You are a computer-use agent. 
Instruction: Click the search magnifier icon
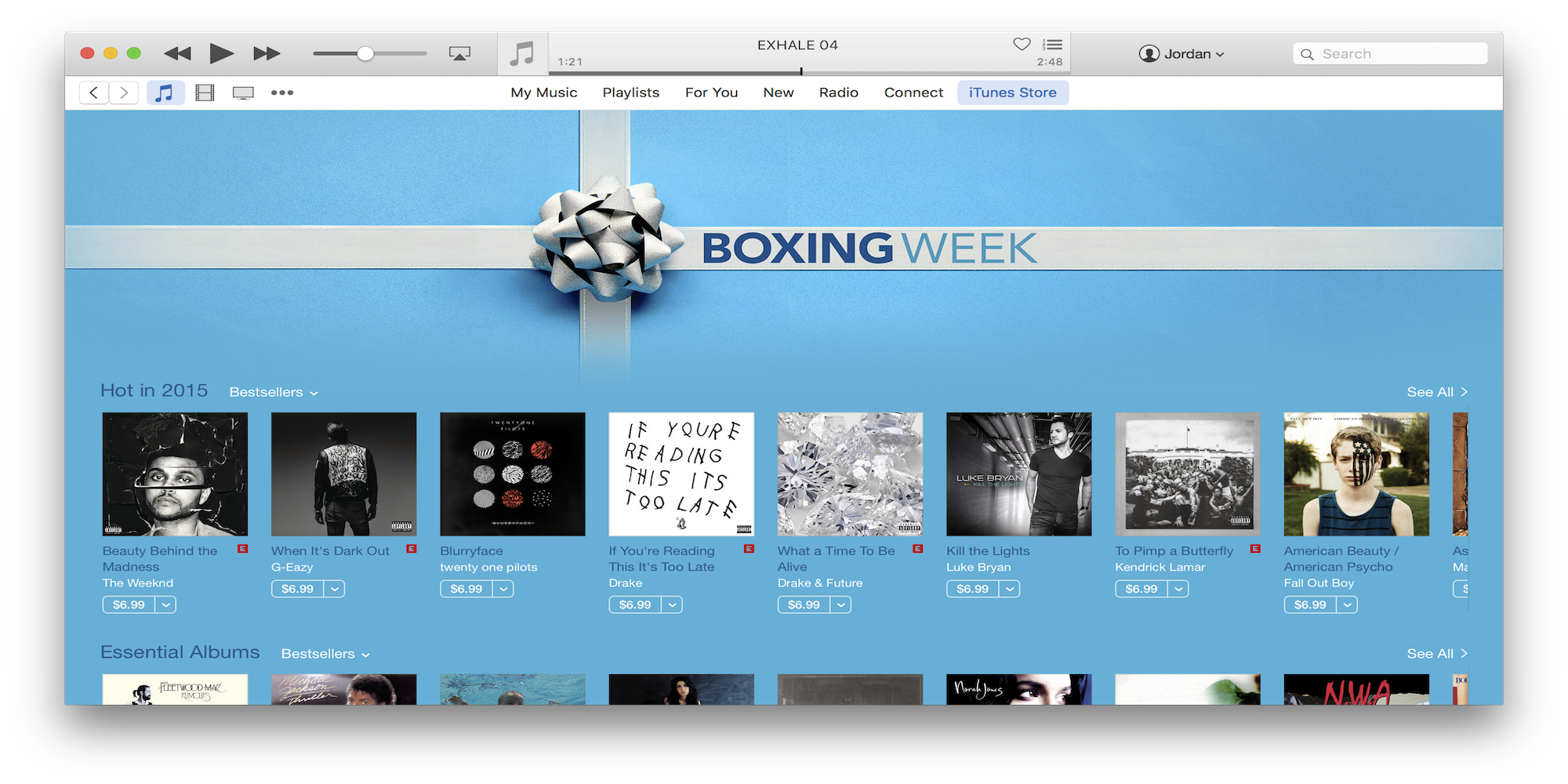coord(1307,53)
